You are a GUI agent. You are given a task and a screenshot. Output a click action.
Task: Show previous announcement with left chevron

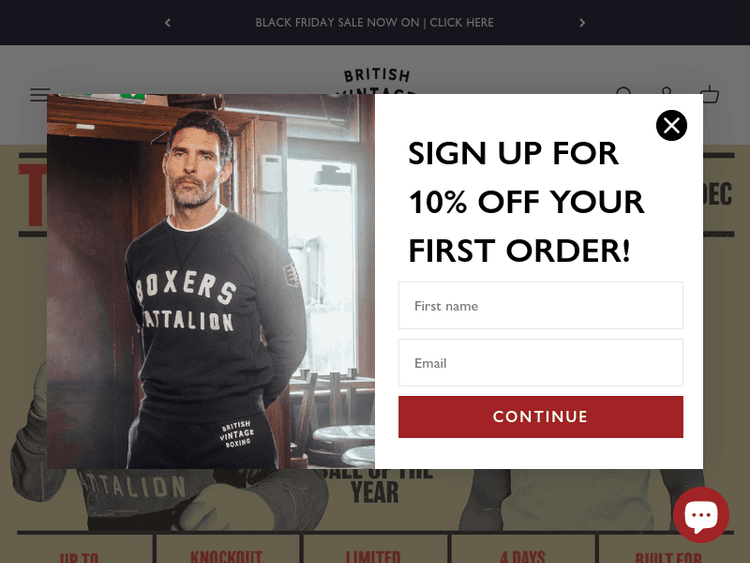click(x=167, y=22)
